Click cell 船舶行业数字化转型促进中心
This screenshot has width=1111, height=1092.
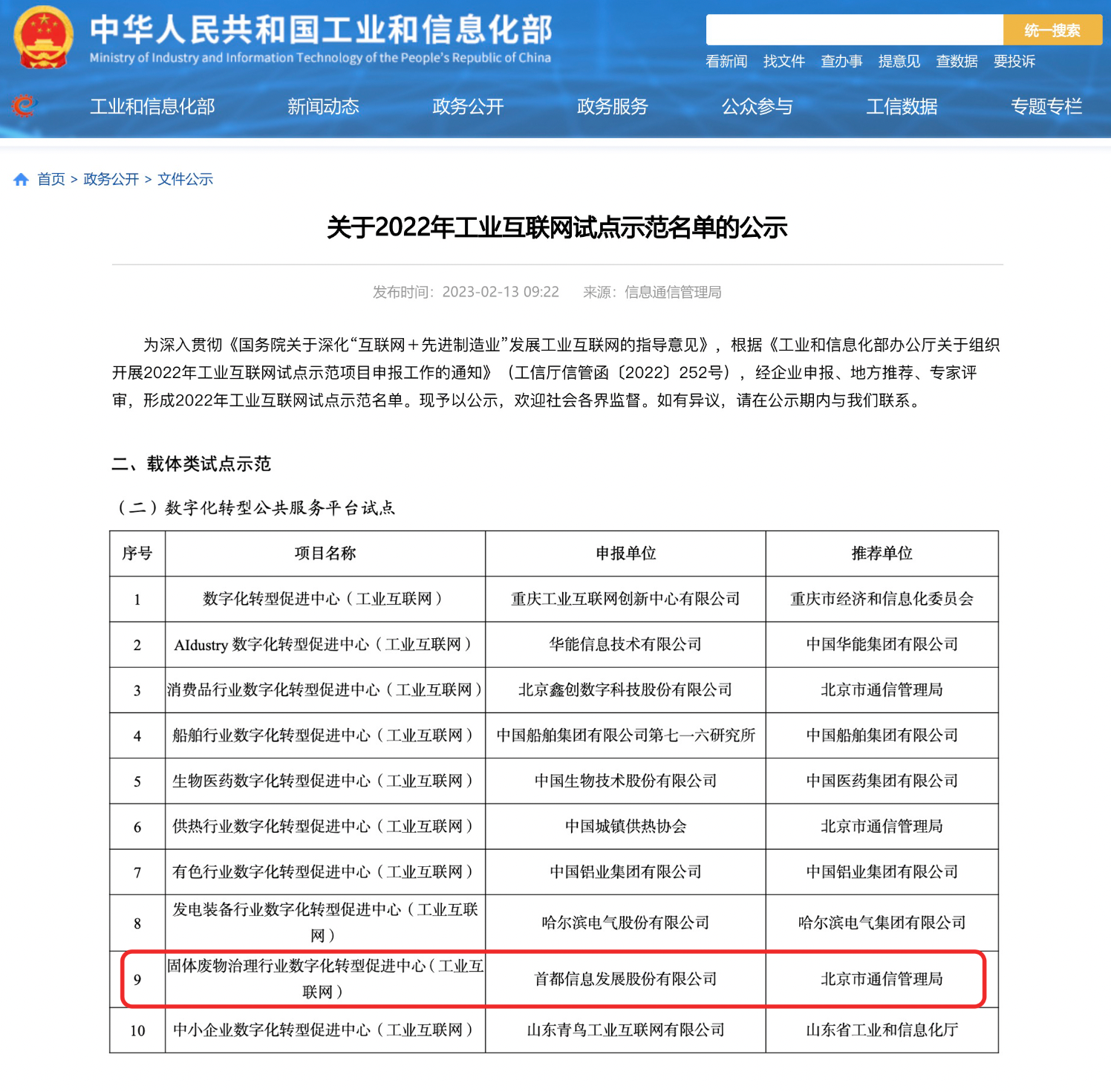pyautogui.click(x=325, y=735)
